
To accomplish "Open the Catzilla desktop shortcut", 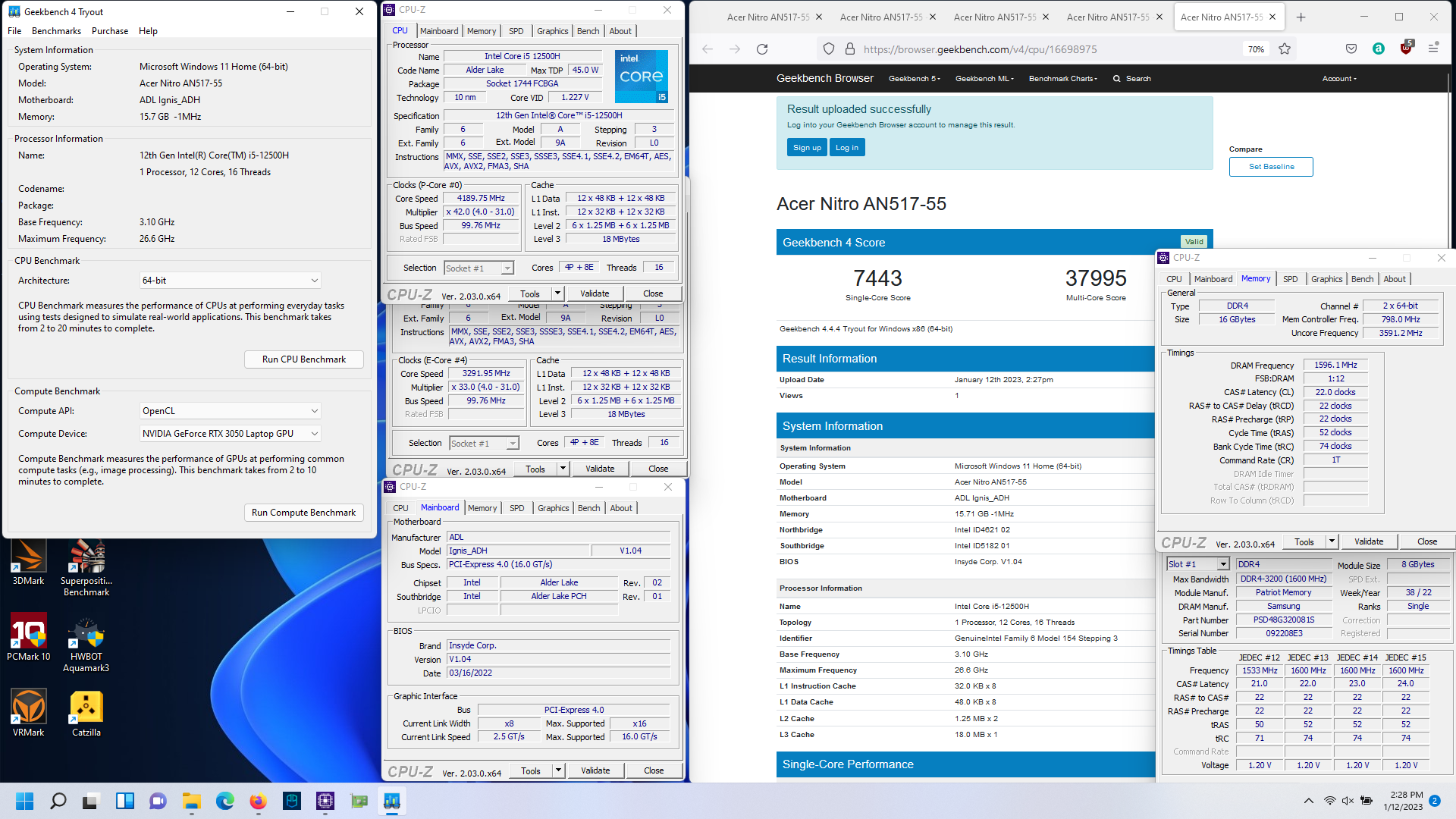I will pos(86,713).
